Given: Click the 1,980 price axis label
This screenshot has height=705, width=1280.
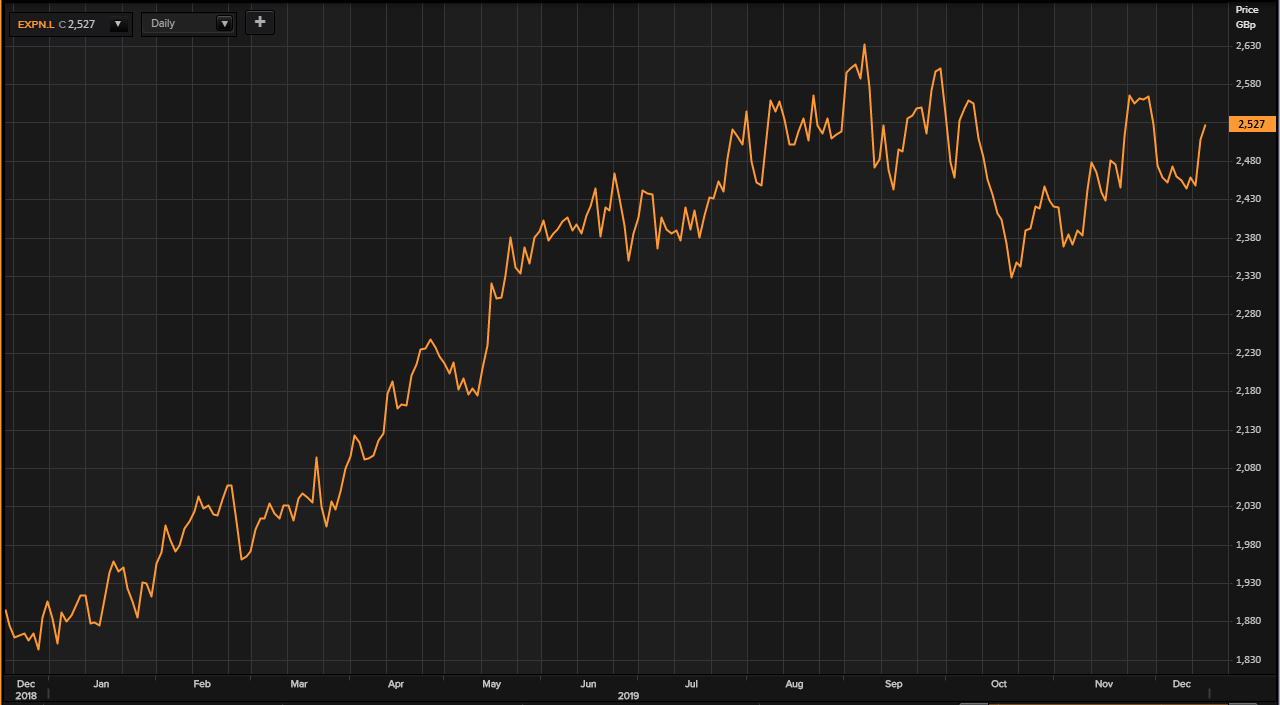Looking at the screenshot, I should (x=1249, y=545).
